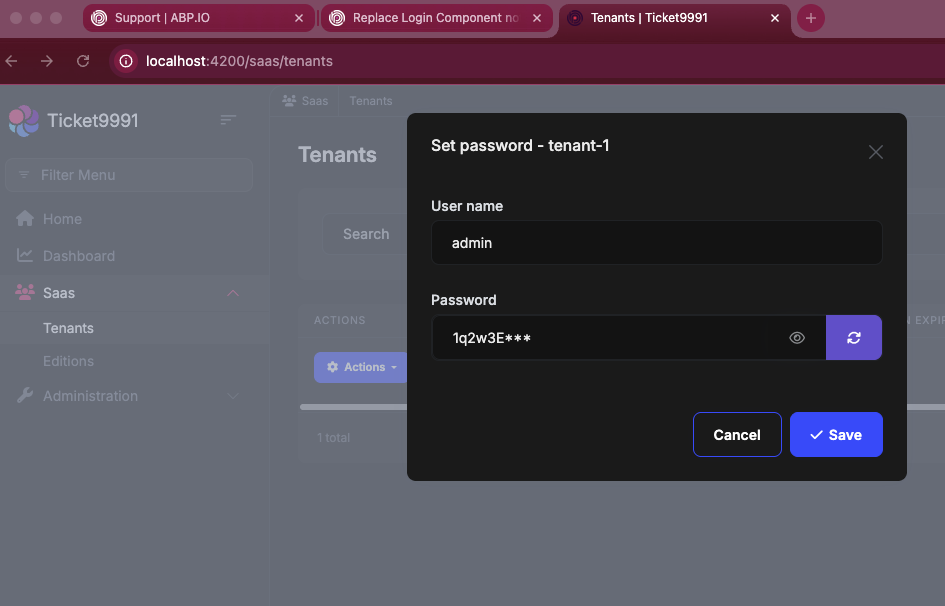Open the Editions menu item
The height and width of the screenshot is (606, 945).
pos(69,361)
